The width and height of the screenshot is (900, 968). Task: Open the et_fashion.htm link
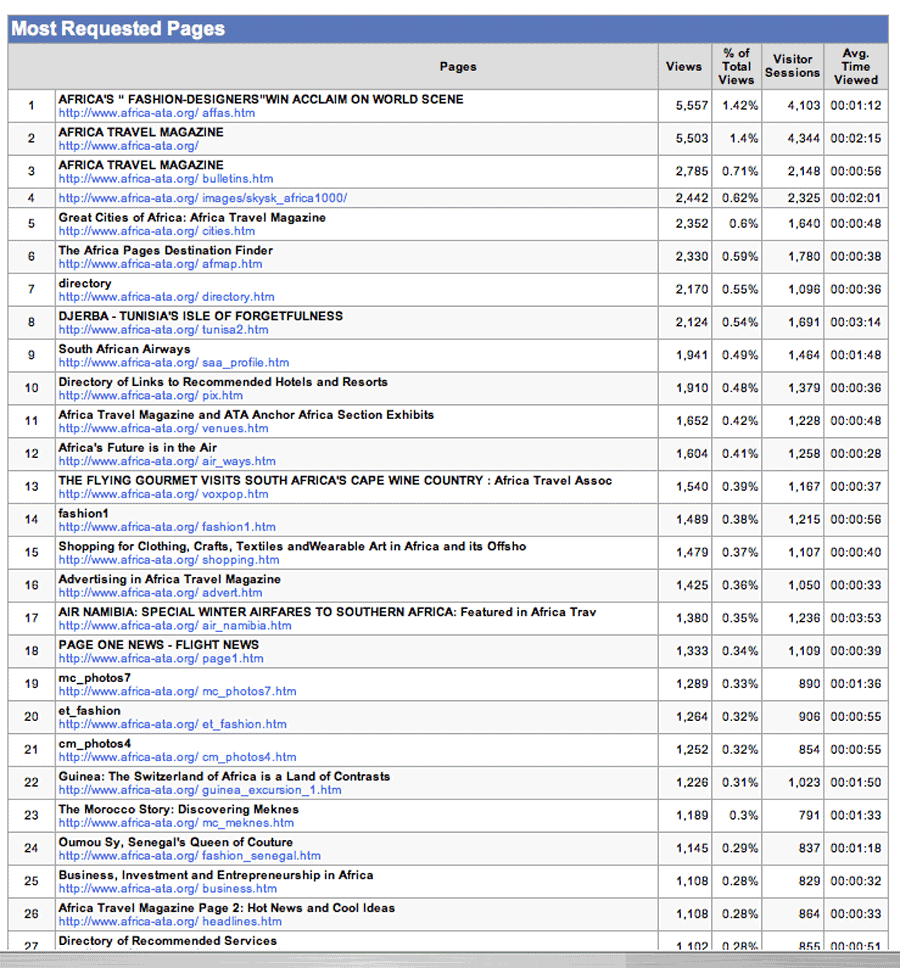click(x=173, y=724)
